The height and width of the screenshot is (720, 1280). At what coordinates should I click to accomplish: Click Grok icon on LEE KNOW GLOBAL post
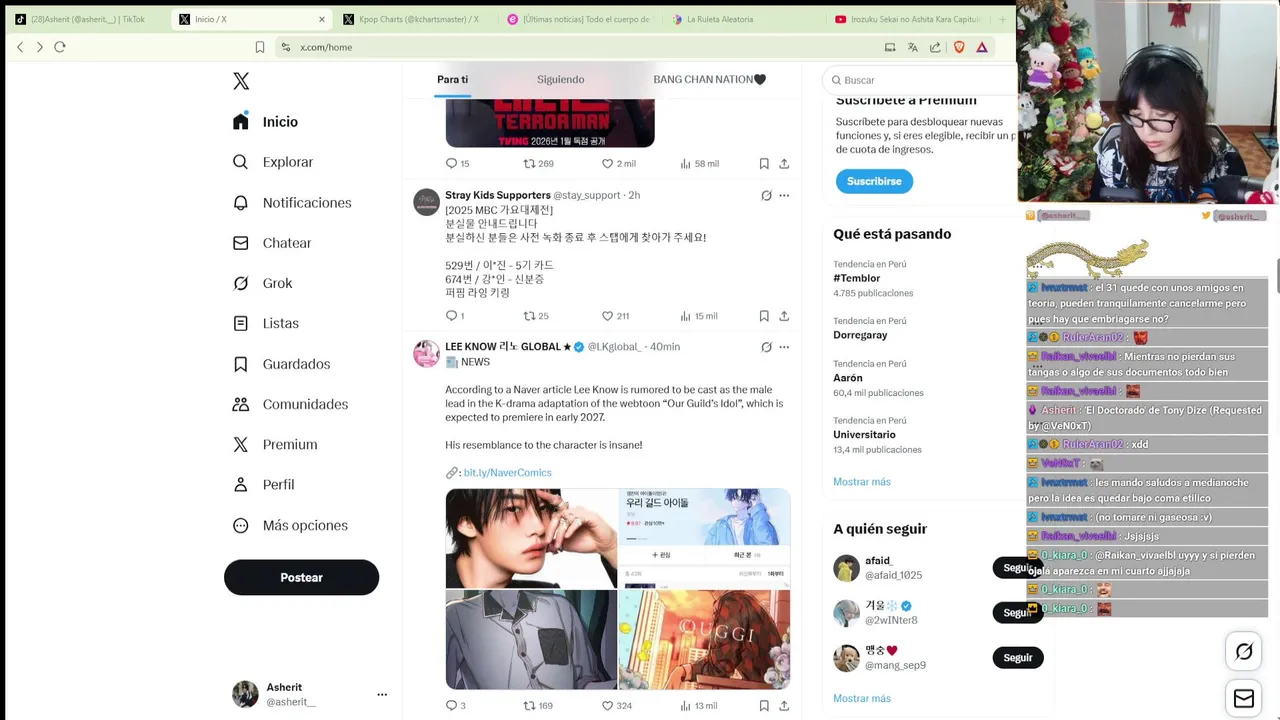(x=766, y=347)
